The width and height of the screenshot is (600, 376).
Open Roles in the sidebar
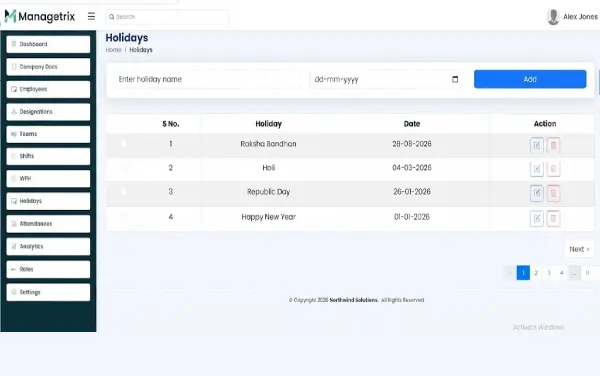click(x=48, y=270)
